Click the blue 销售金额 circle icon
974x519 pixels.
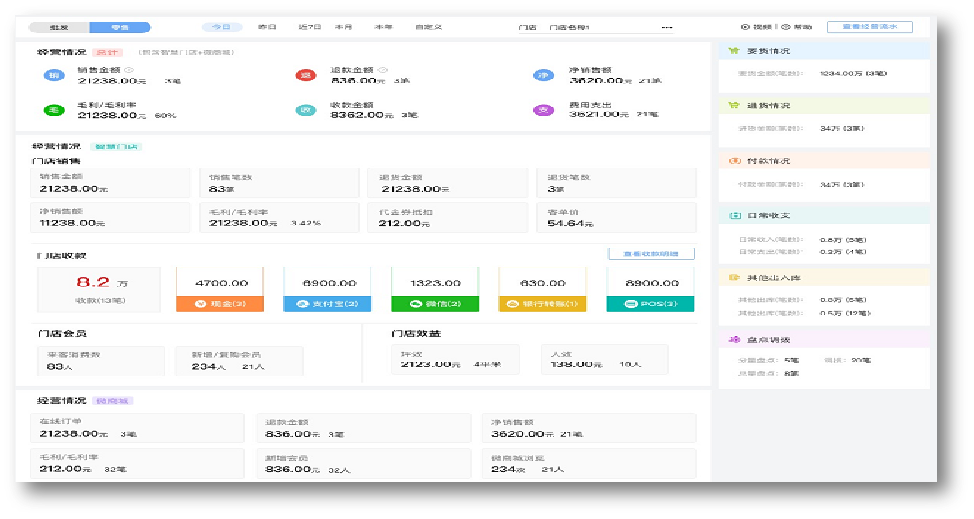[54, 76]
